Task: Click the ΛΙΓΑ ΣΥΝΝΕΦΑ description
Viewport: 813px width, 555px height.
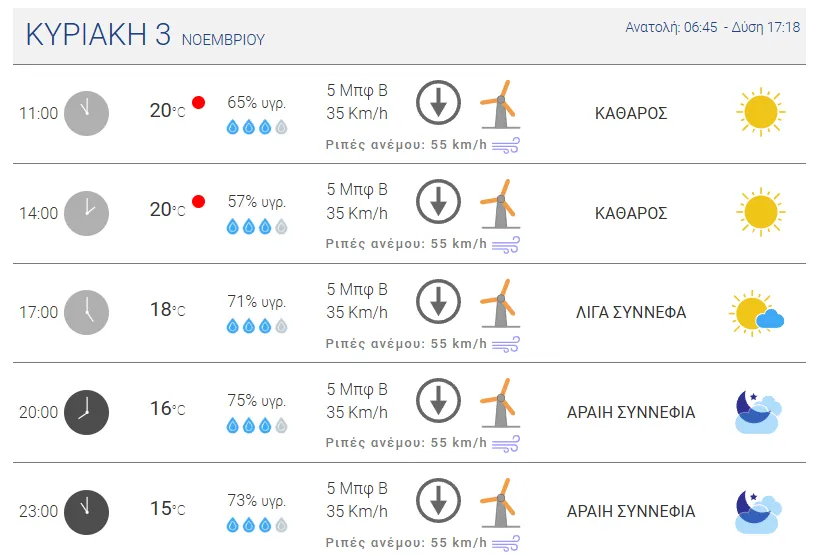Action: point(630,312)
